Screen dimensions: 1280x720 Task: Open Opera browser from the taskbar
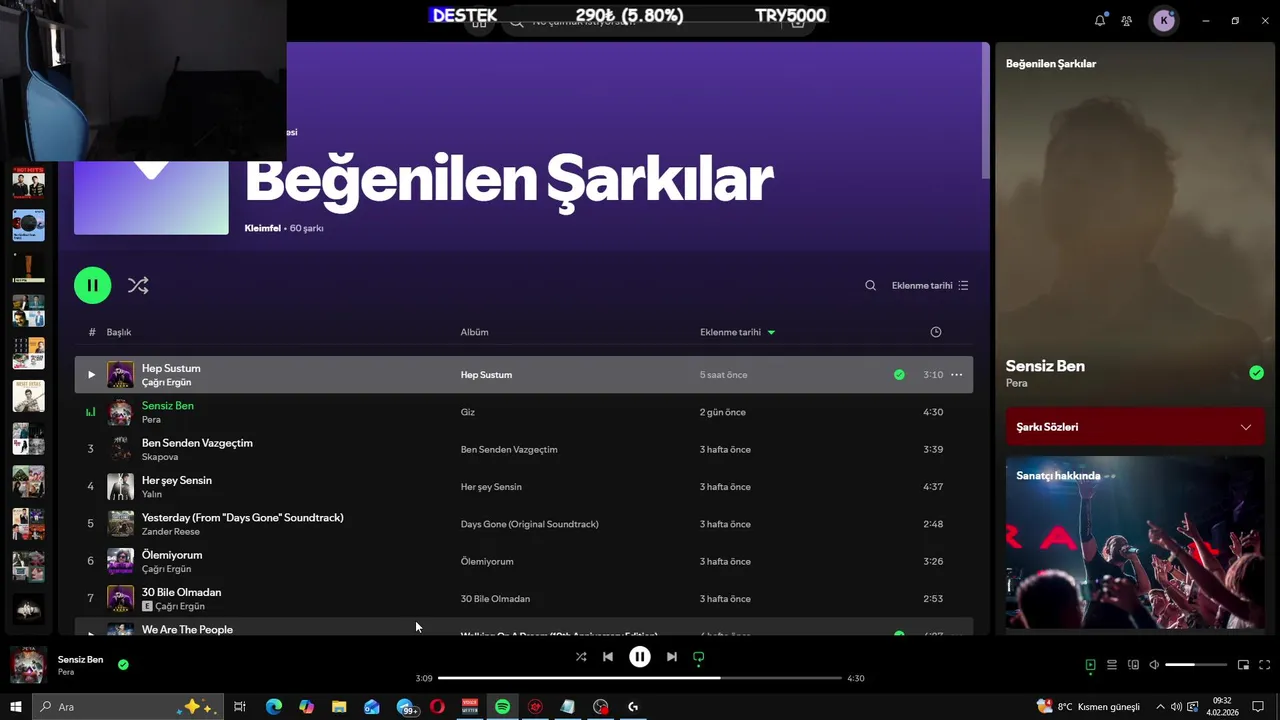point(437,707)
